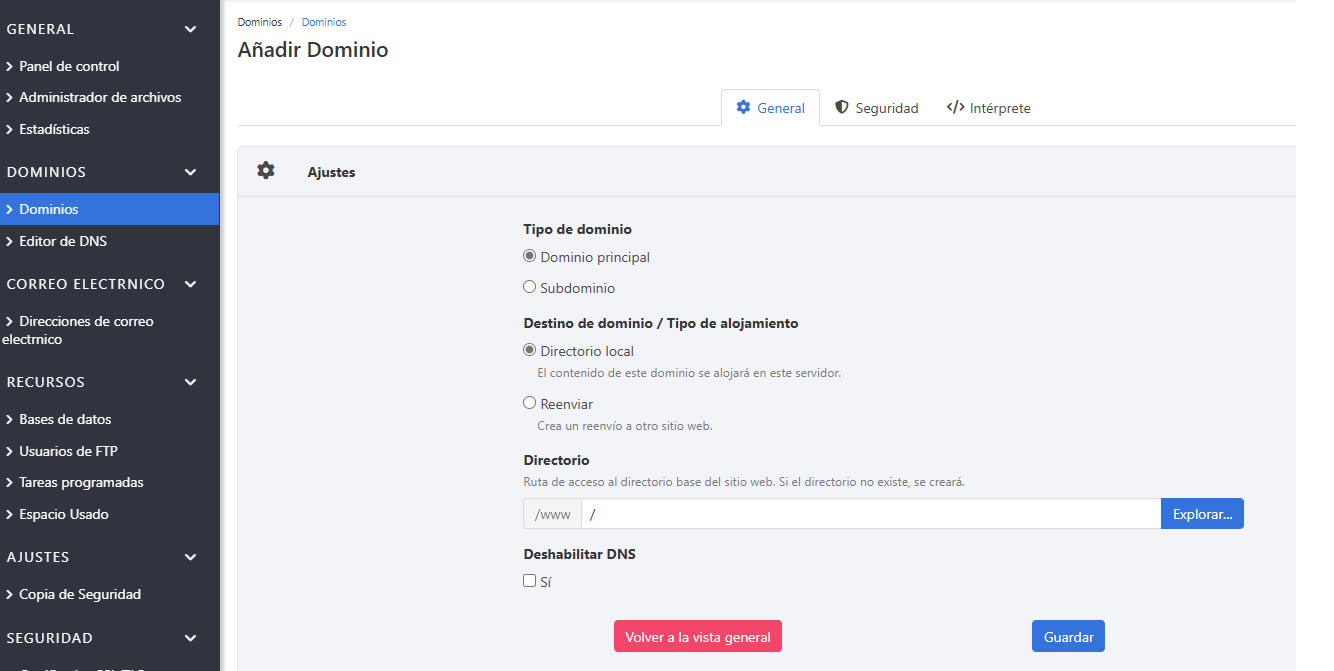Click the shield icon on Seguridad tab
1334x671 pixels.
[x=842, y=107]
